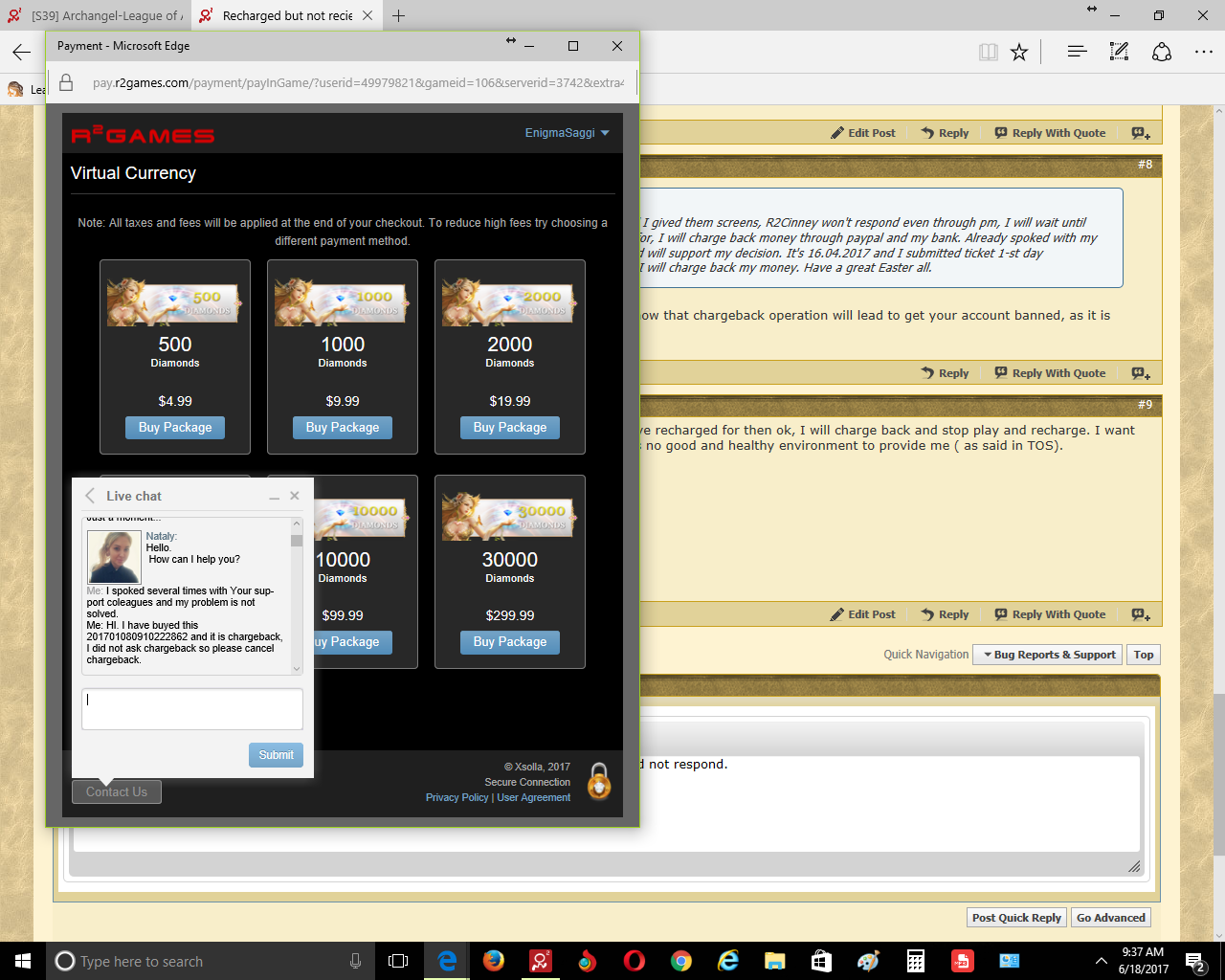Screen dimensions: 1225x980
Task: Open the Edge Hub lines icon
Action: (1077, 52)
